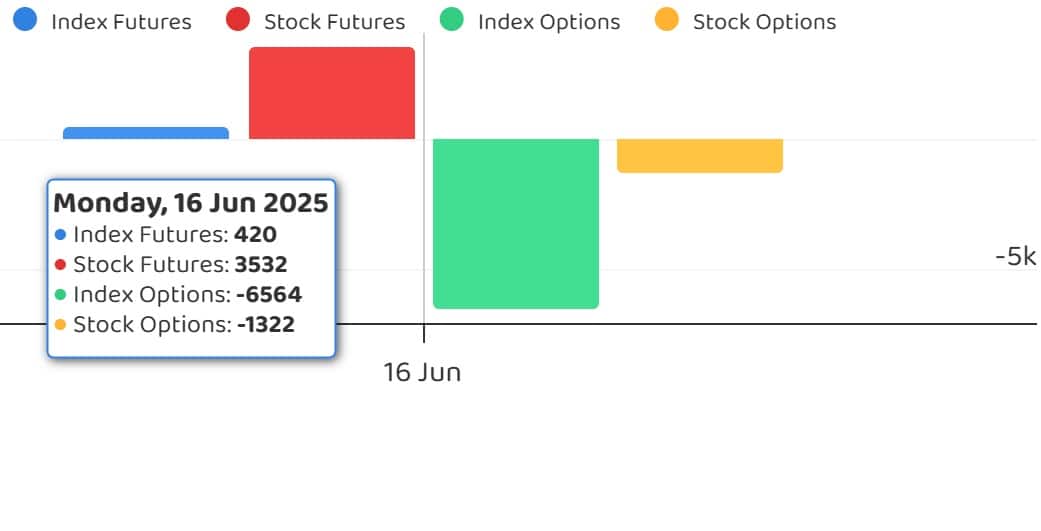Toggle the Index Options green legend circle

451,19
